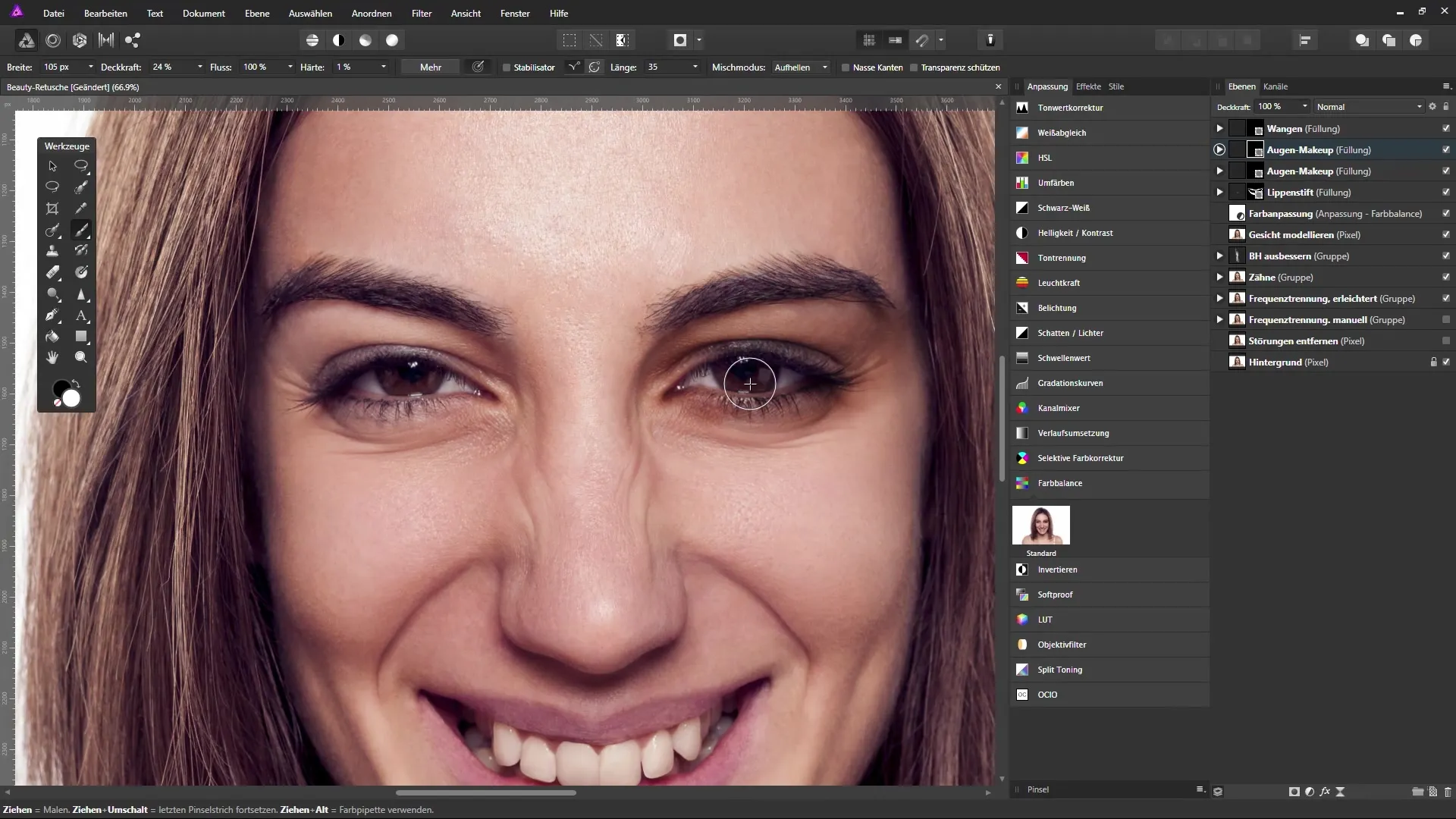Open the Ebene menu
1456x819 pixels.
257,14
